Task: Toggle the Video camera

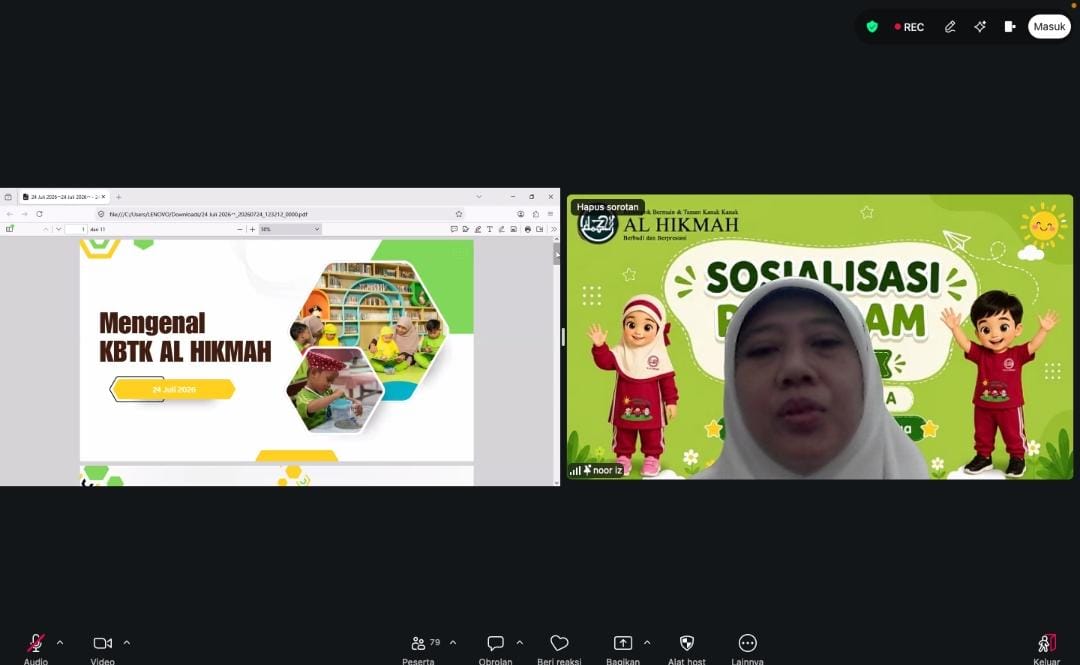Action: [x=103, y=648]
